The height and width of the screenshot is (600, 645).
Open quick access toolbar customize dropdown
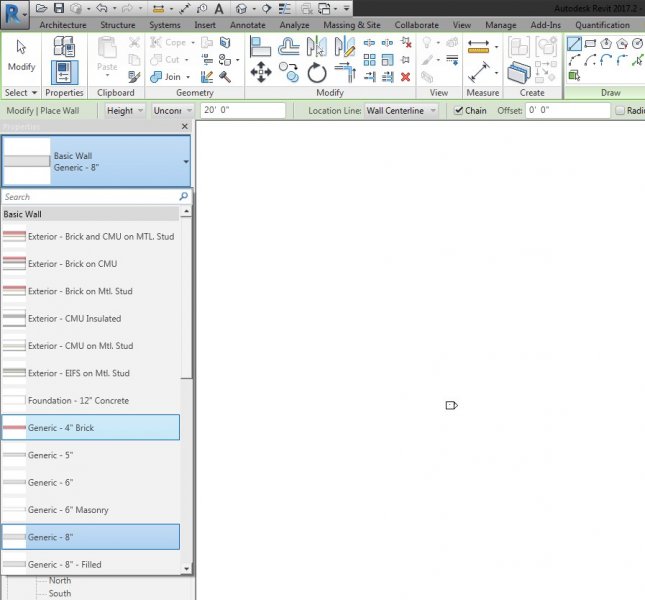(x=347, y=8)
